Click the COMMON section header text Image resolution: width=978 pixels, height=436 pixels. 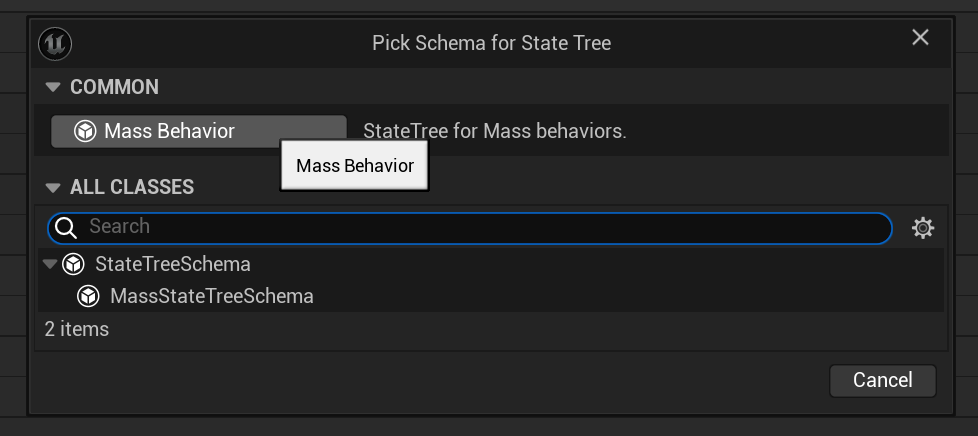pos(114,87)
